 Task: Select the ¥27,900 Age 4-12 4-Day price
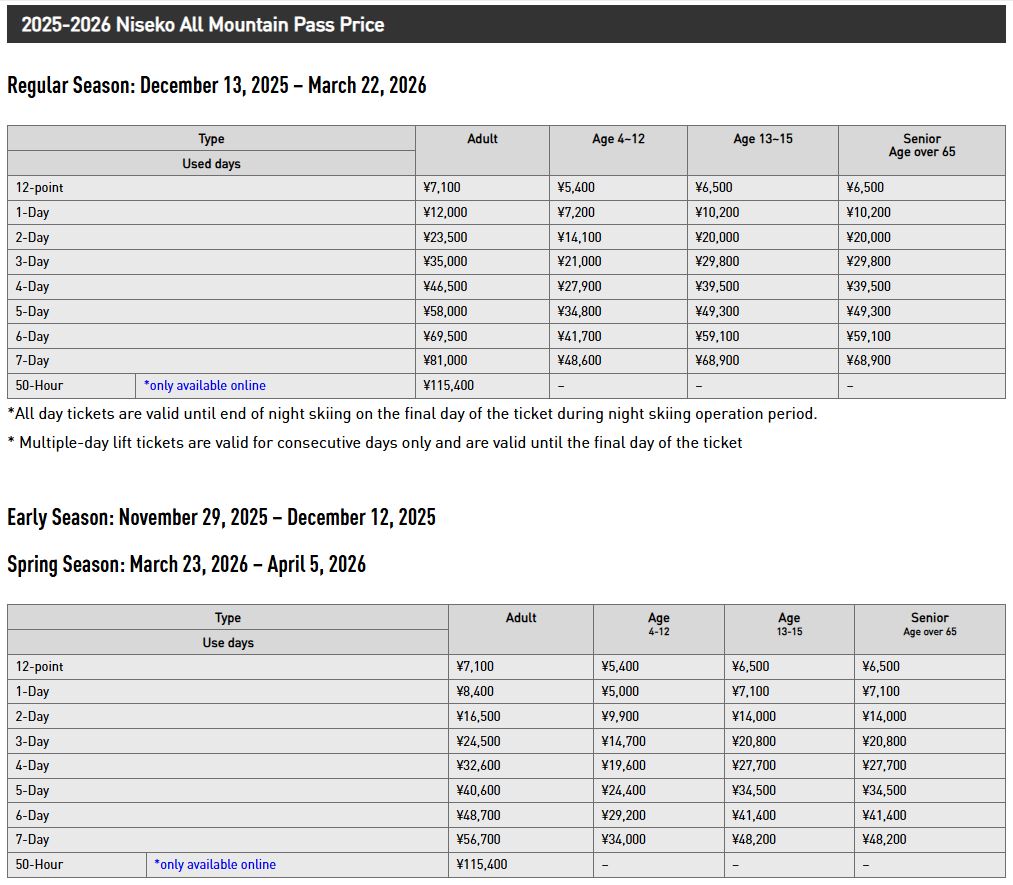(x=580, y=287)
